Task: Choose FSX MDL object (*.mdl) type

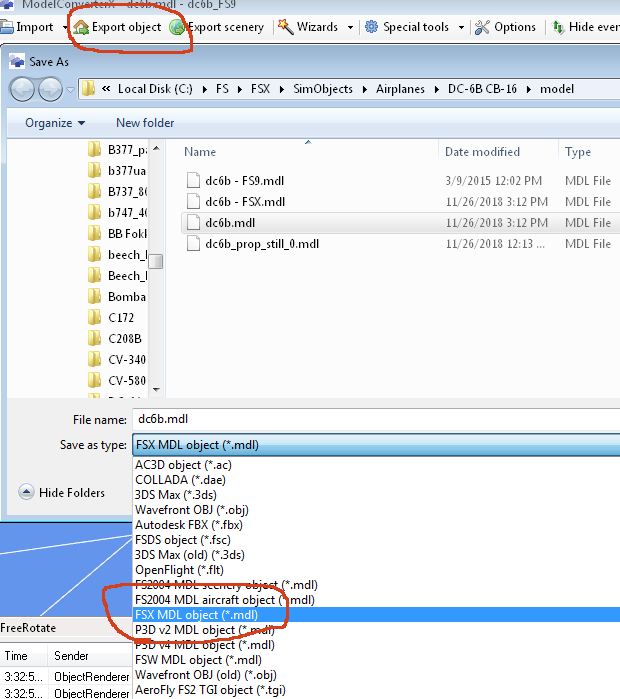Action: point(376,615)
